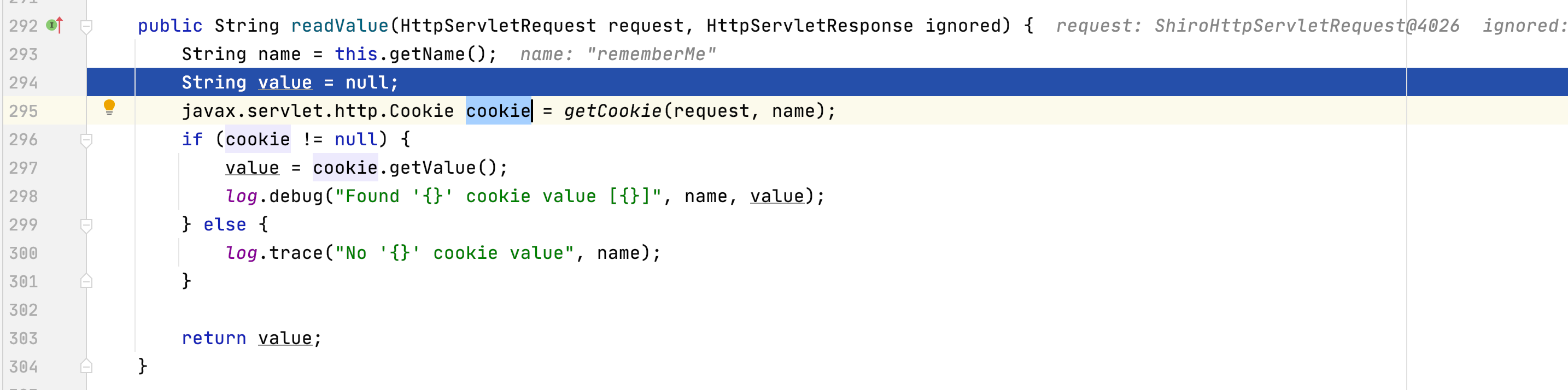Click the log.trace call on line 300
Viewport: 1568px width, 390px height.
point(274,253)
